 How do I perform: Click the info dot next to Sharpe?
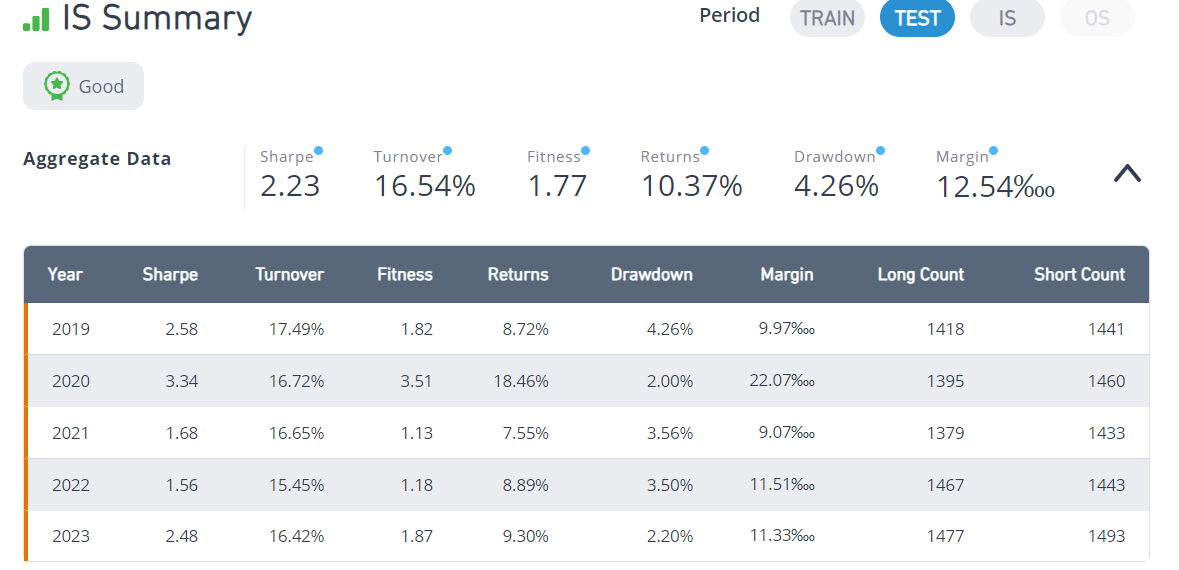[x=318, y=150]
